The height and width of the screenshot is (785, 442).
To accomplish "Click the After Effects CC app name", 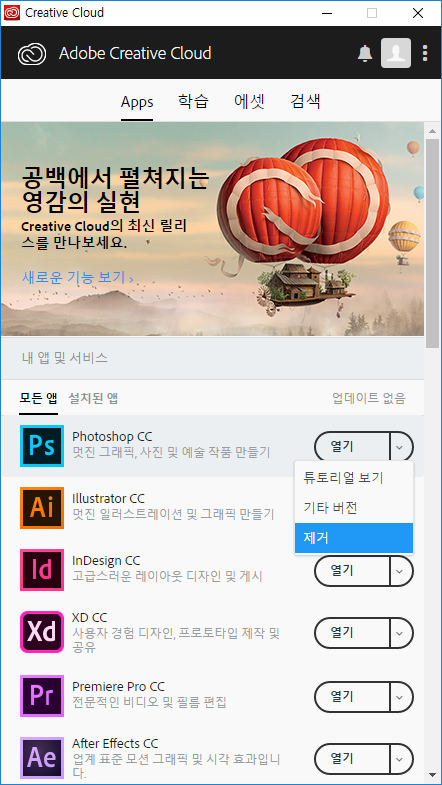I will [x=115, y=743].
